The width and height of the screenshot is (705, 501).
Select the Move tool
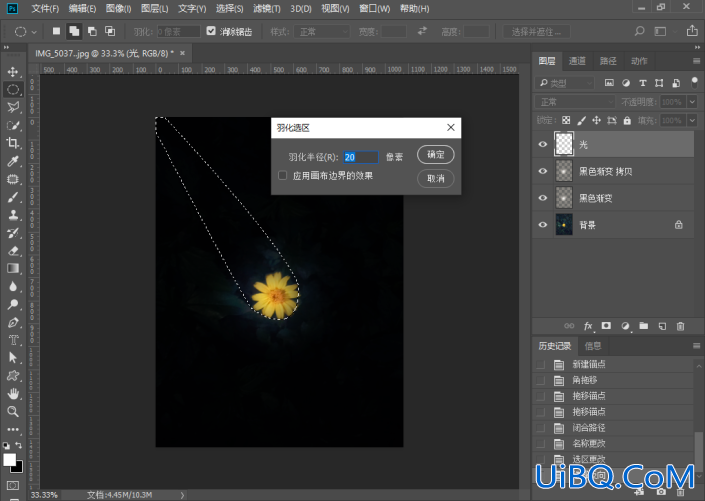(x=13, y=72)
